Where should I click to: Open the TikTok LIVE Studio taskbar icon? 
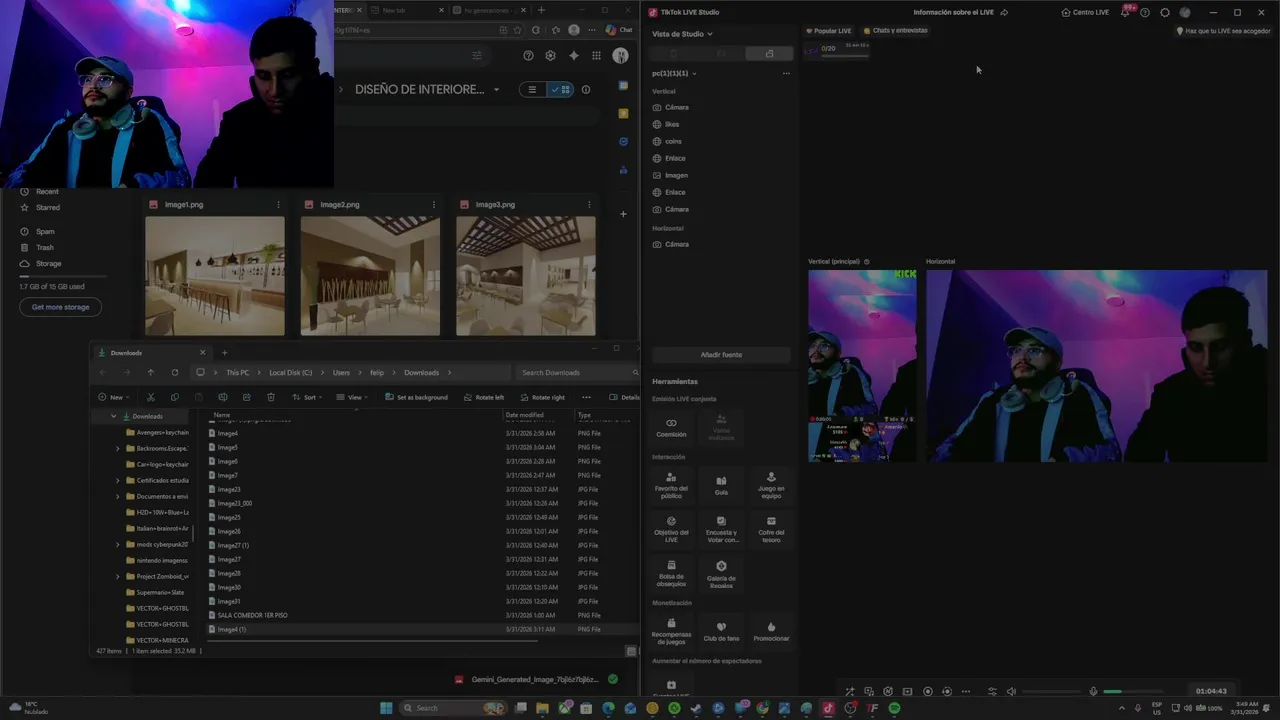pos(828,708)
